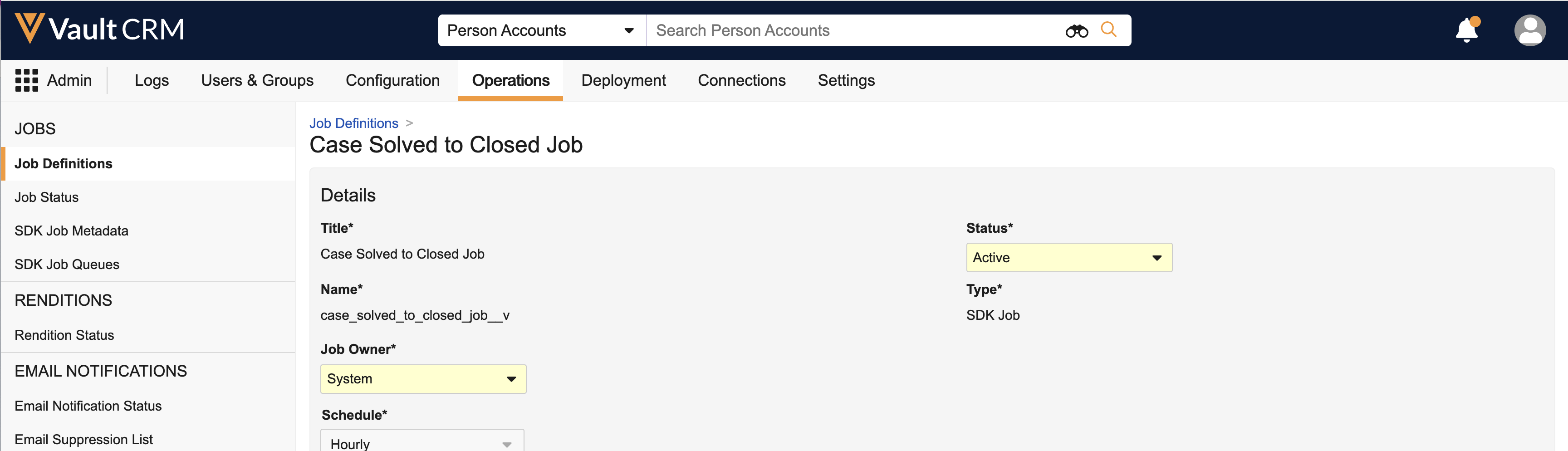The height and width of the screenshot is (451, 1568).
Task: Click the Vault CRM logo
Action: [99, 29]
